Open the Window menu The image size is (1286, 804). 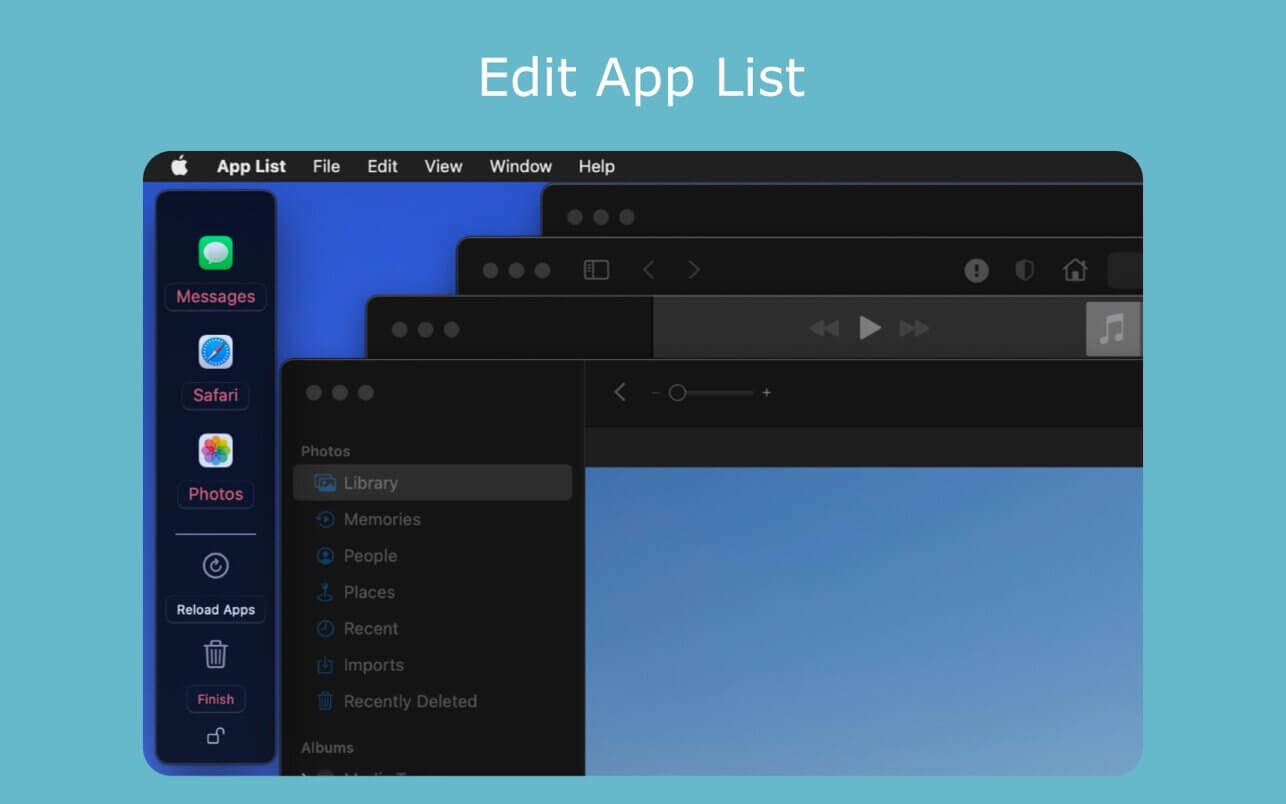[520, 167]
